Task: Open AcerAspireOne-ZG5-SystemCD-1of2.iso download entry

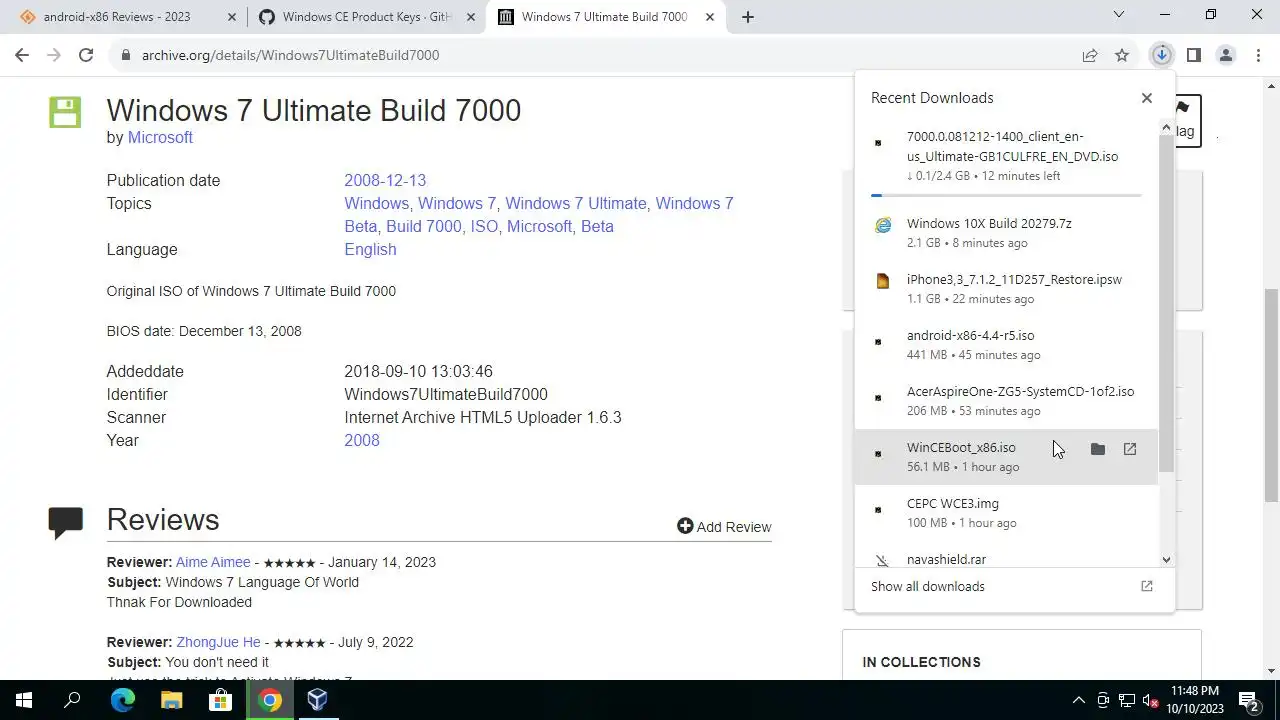Action: [x=1006, y=400]
